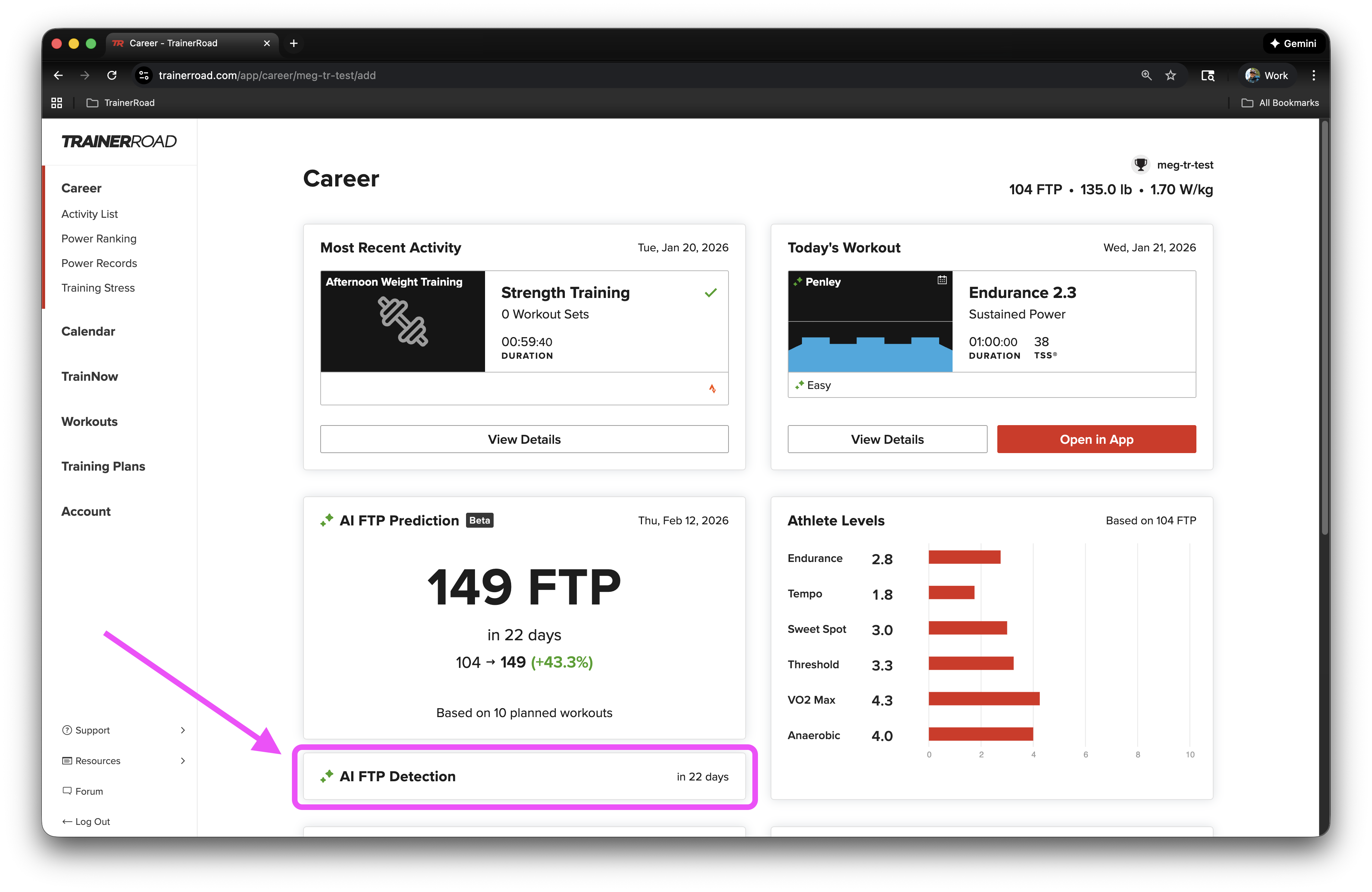The height and width of the screenshot is (892, 1372).
Task: Go to Workouts in the sidebar
Action: [x=89, y=421]
